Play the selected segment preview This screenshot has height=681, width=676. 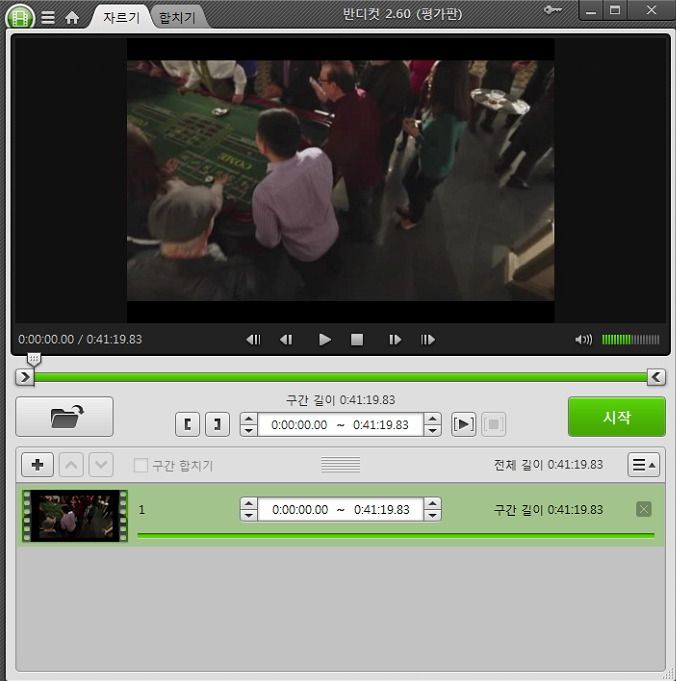[464, 424]
